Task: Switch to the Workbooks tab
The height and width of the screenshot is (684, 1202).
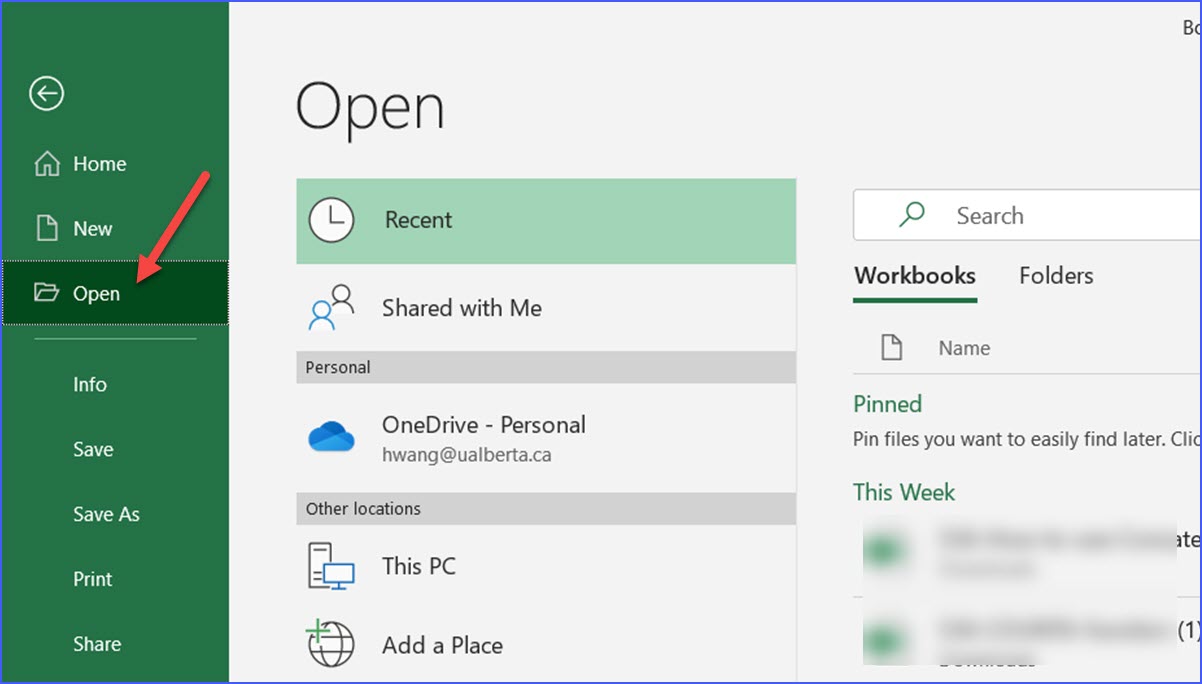Action: [915, 276]
